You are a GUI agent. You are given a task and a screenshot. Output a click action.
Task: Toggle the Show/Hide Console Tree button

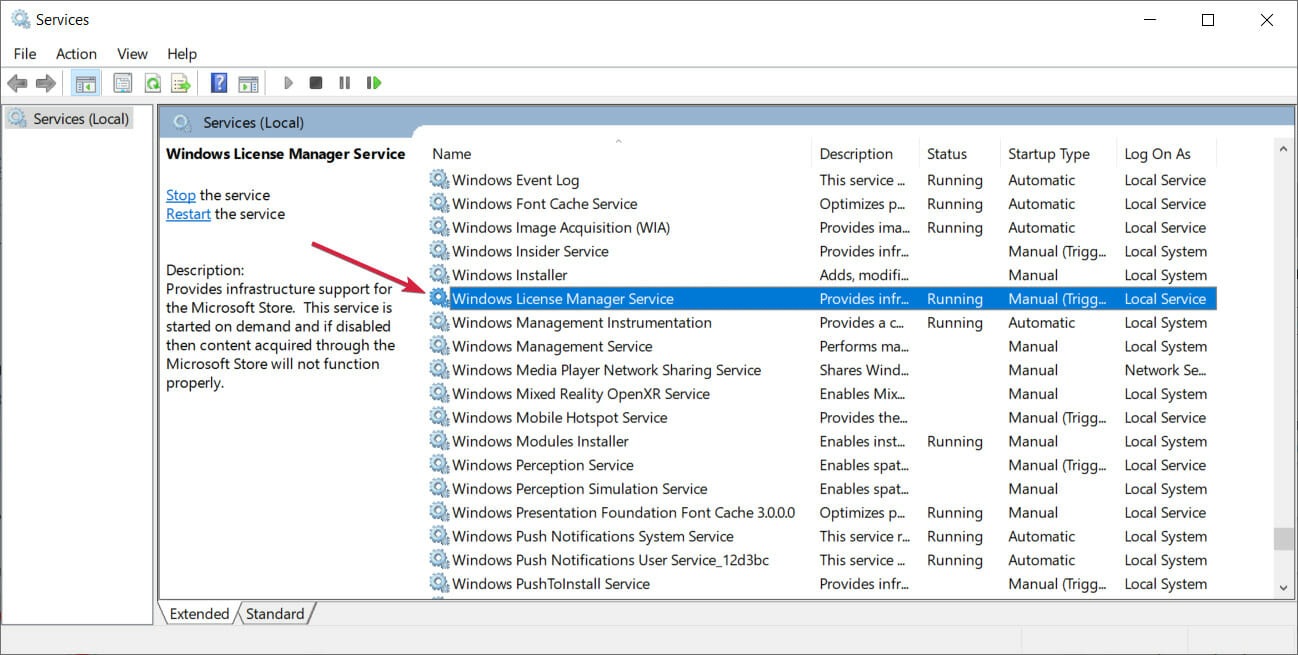pos(85,83)
